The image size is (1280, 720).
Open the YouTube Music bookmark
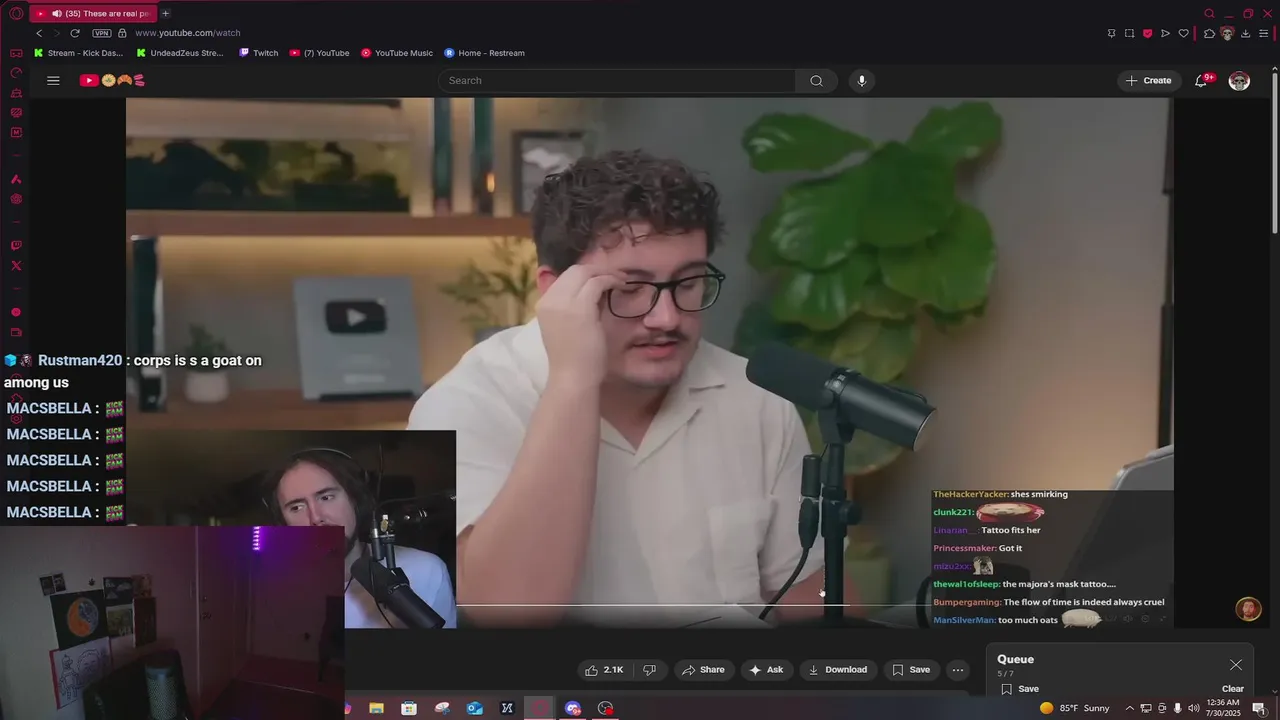(x=397, y=53)
